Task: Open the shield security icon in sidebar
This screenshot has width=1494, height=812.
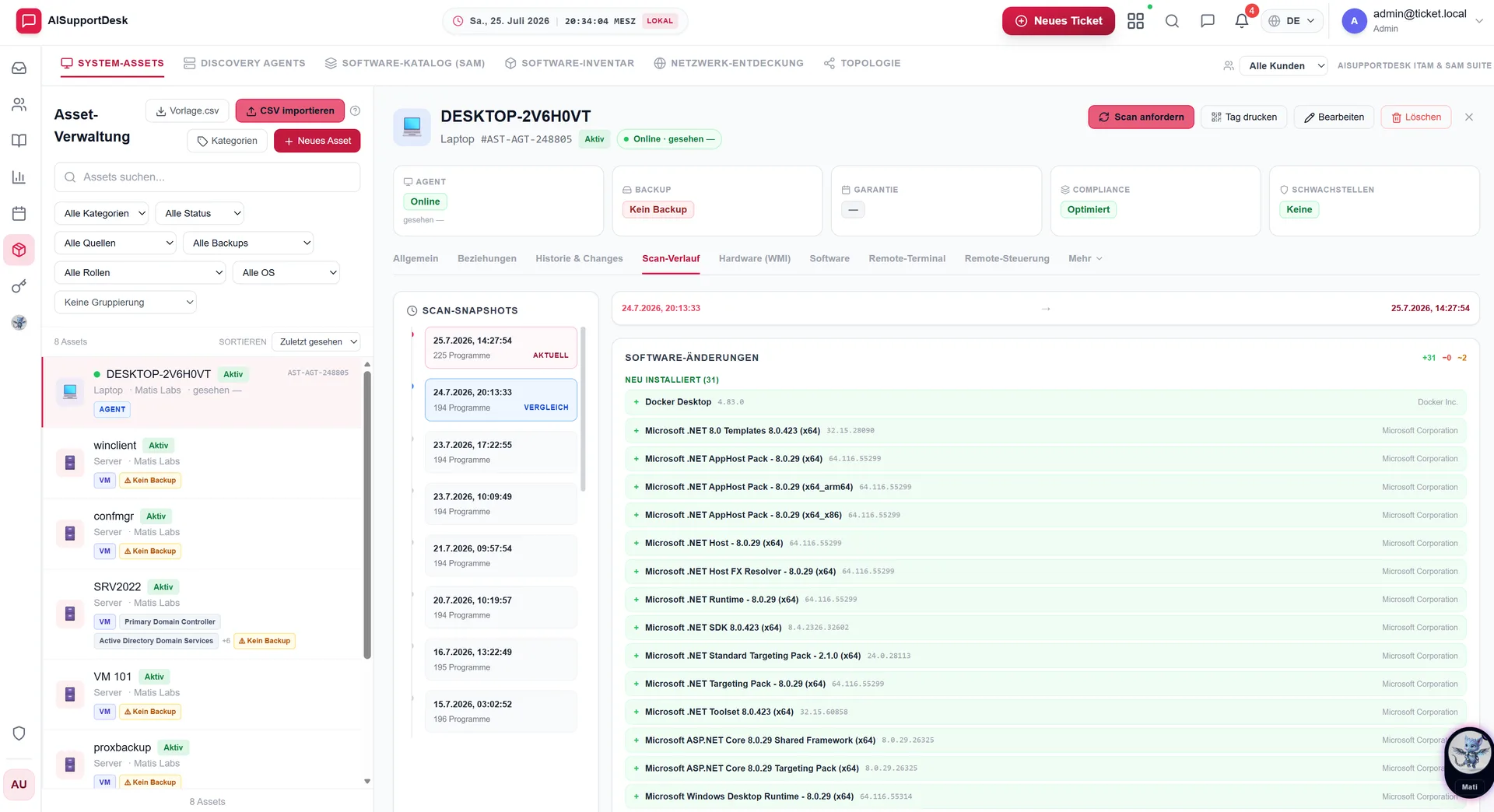Action: click(19, 733)
